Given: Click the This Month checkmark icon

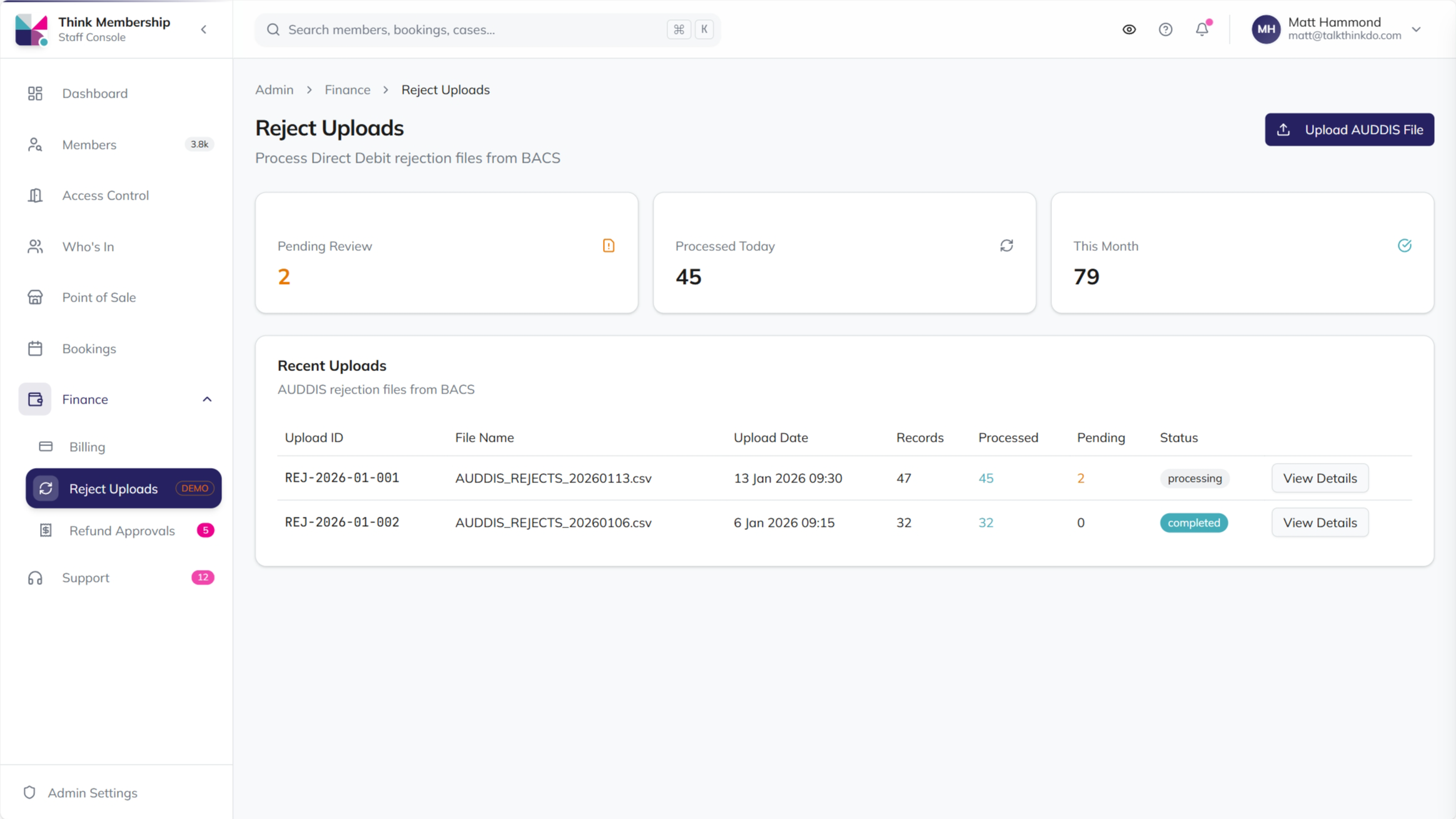Looking at the screenshot, I should point(1404,246).
